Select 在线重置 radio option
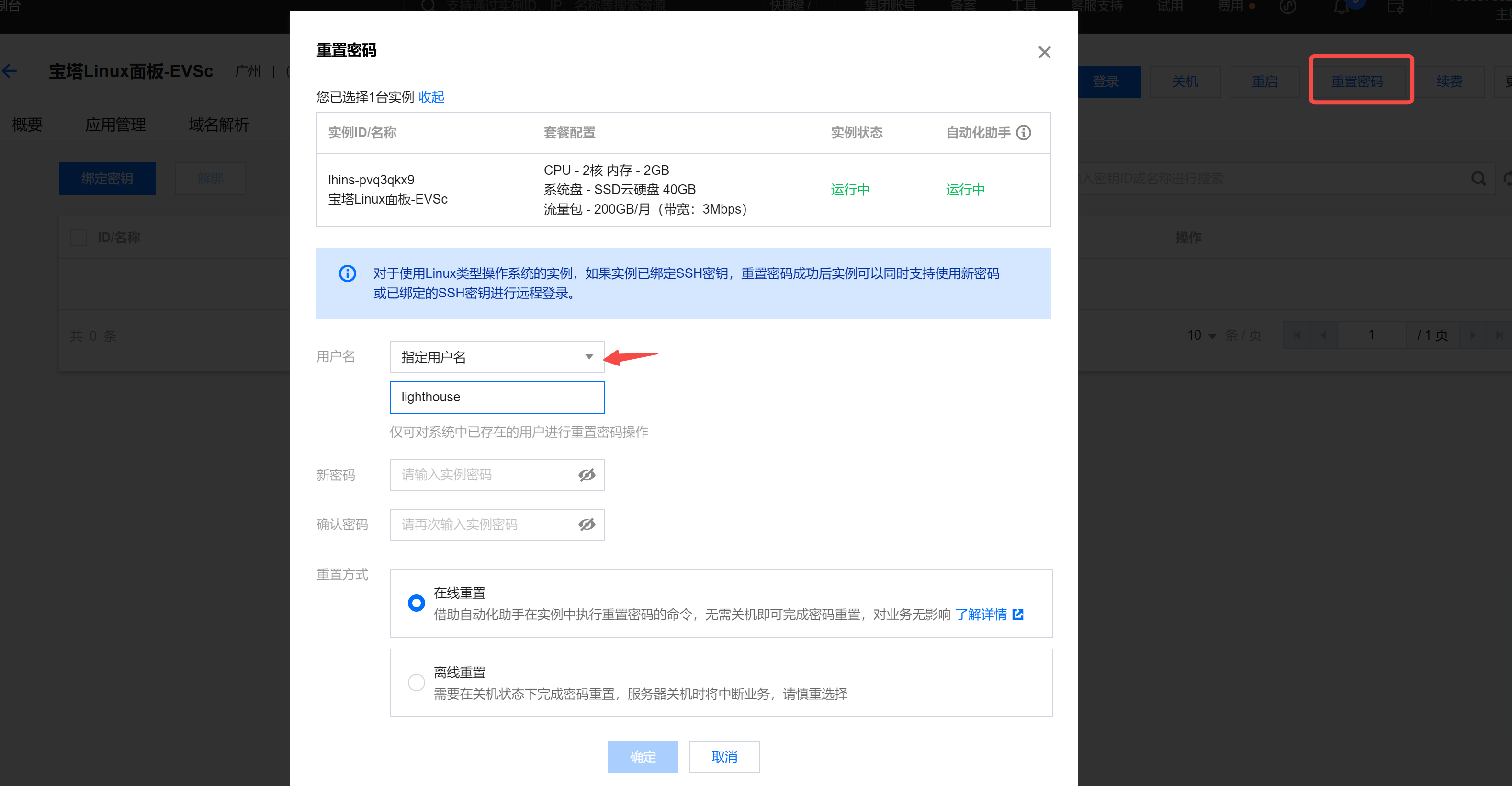The image size is (1512, 786). click(x=416, y=603)
